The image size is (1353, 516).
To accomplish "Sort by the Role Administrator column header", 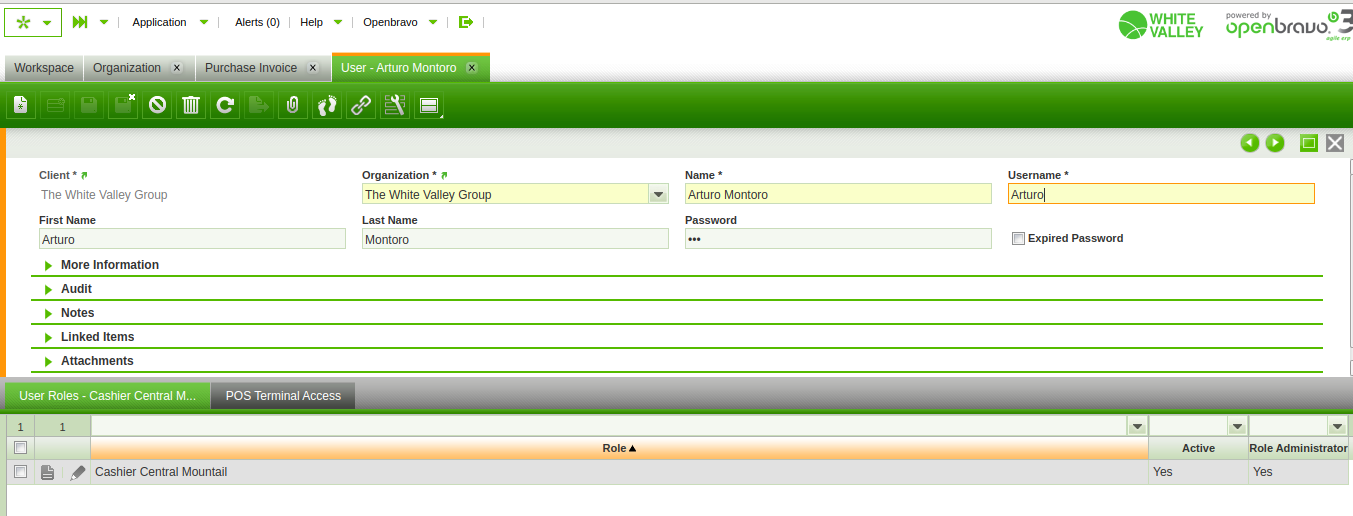I will pos(1298,448).
